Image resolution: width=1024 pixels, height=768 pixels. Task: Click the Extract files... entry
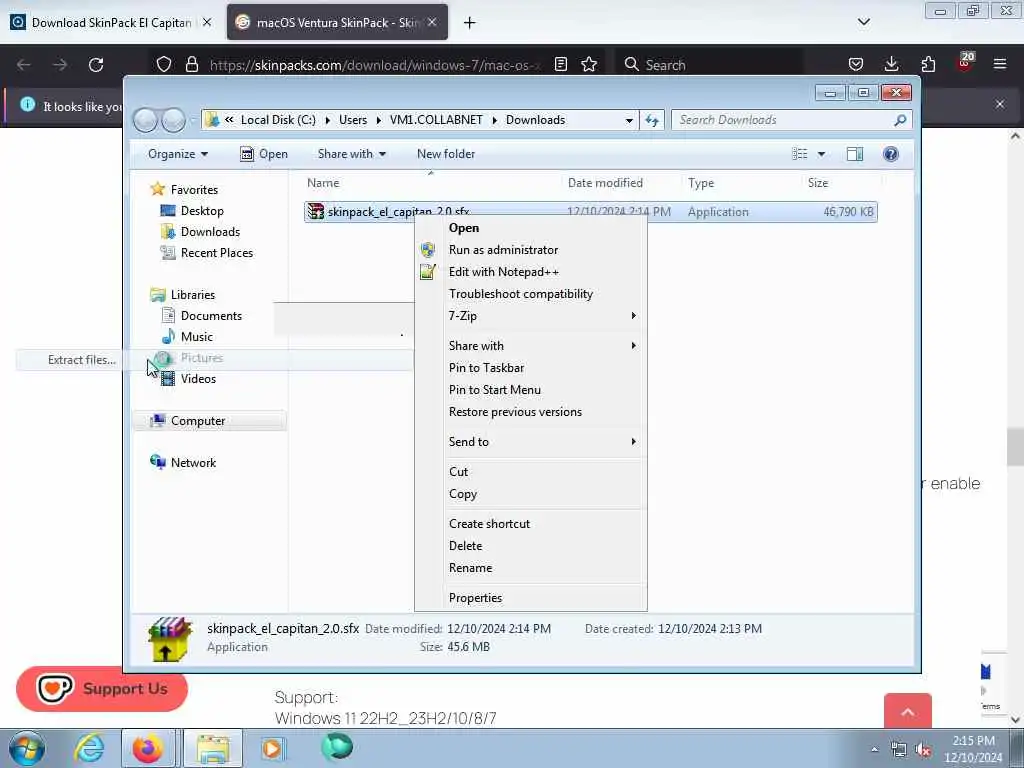(82, 360)
